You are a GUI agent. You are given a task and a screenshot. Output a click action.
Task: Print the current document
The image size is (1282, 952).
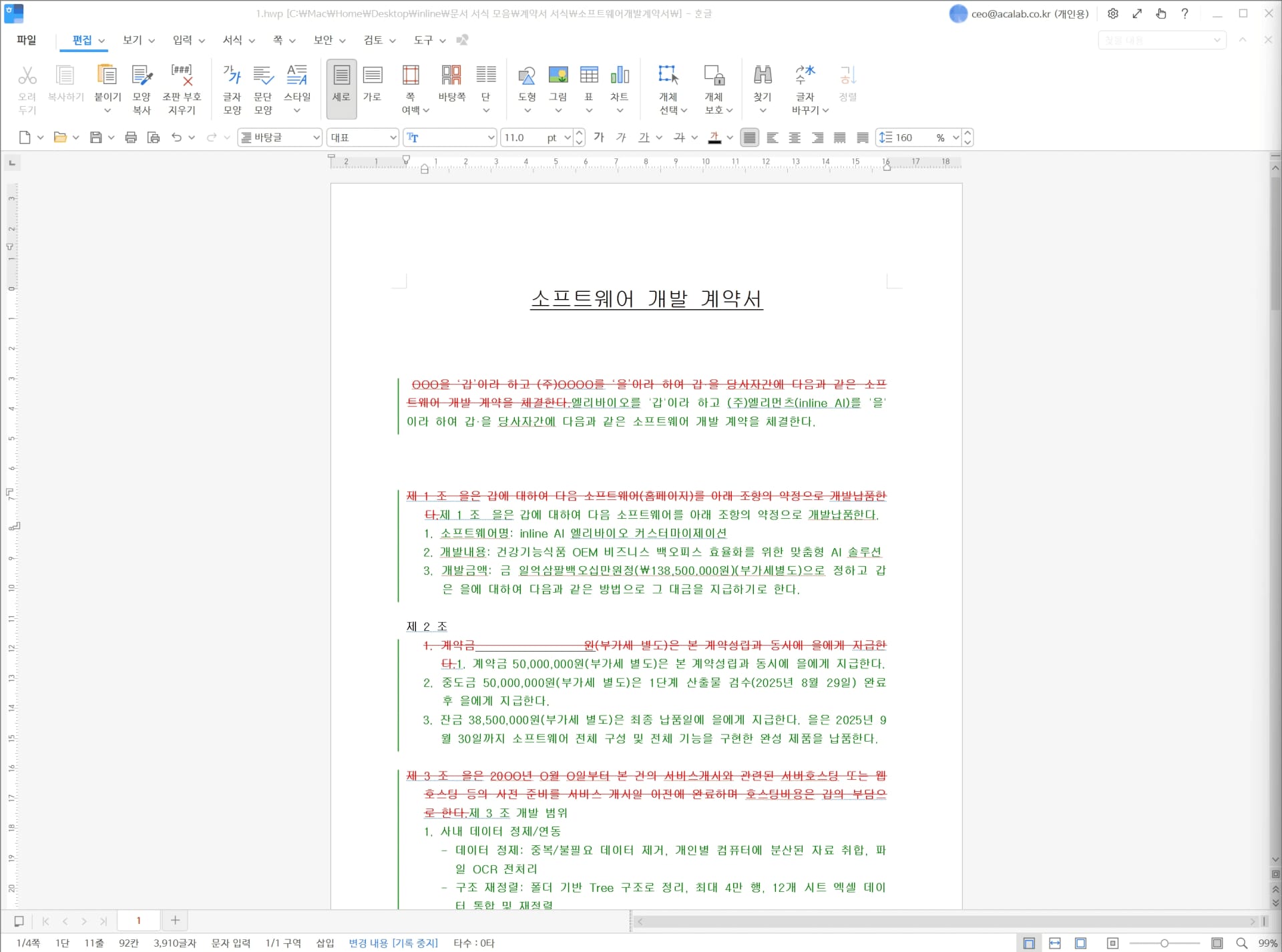pos(131,138)
